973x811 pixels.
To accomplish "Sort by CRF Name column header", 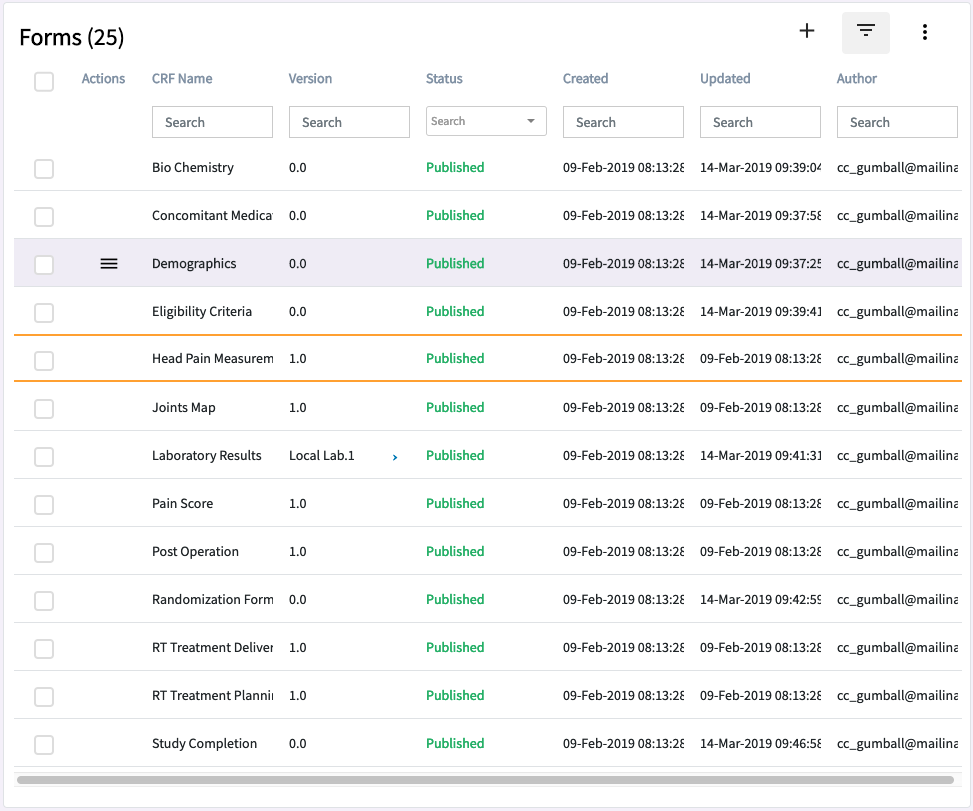I will (182, 79).
